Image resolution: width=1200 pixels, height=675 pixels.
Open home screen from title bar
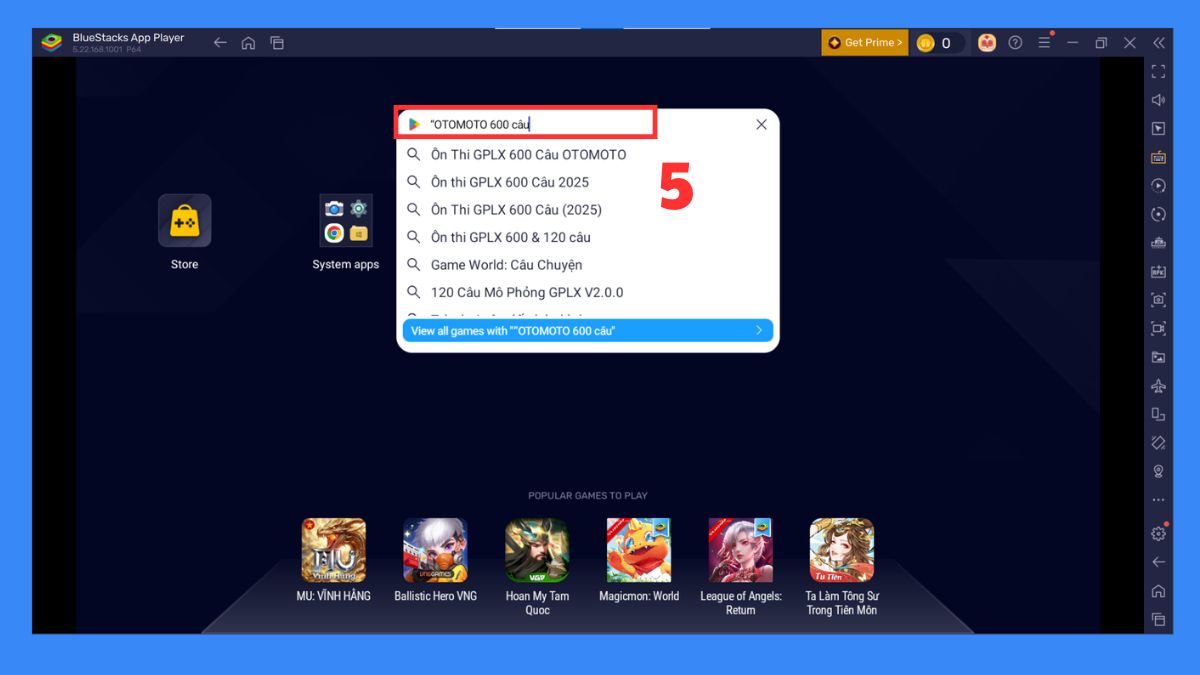click(x=248, y=43)
